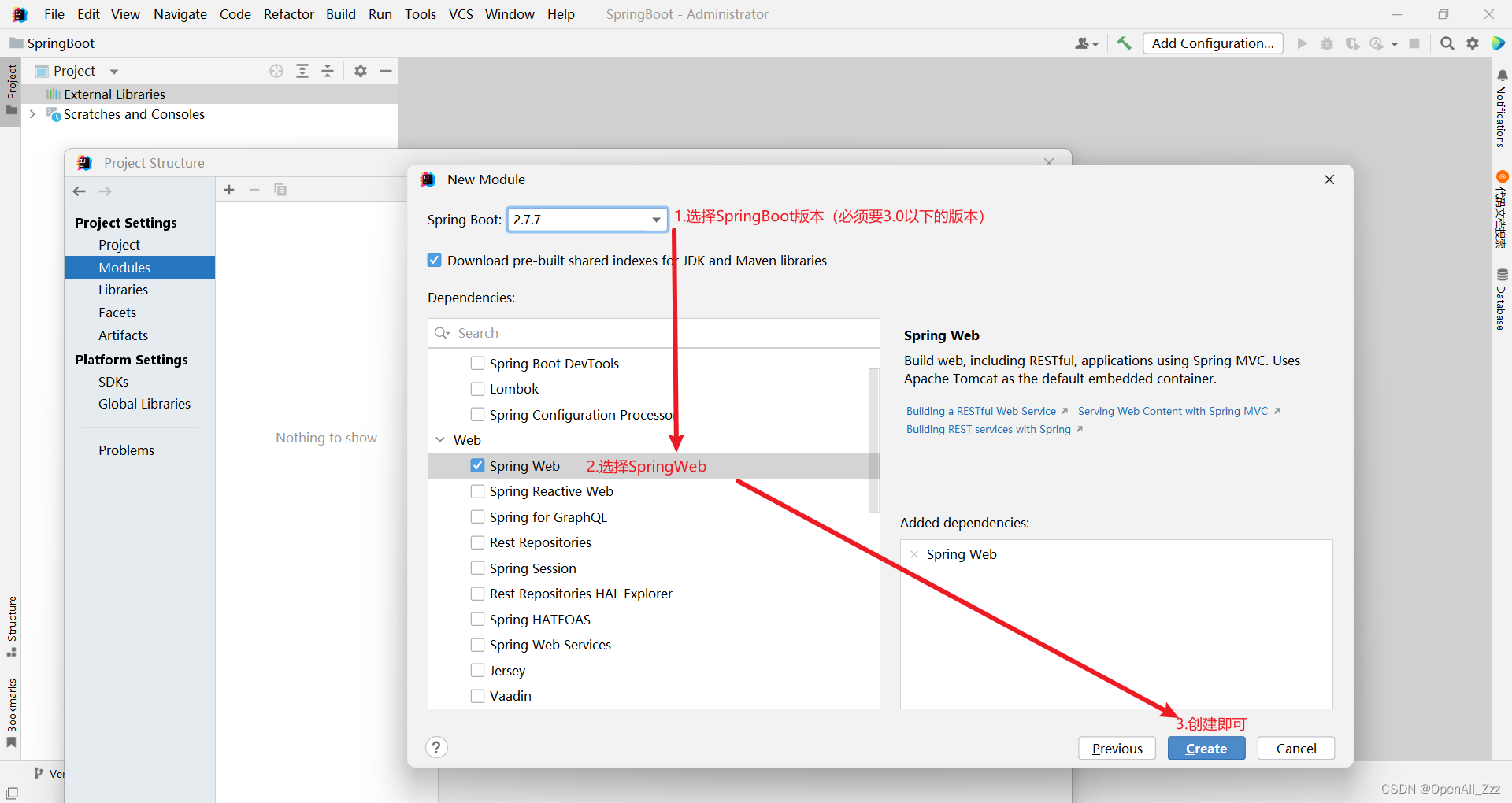The width and height of the screenshot is (1512, 803).
Task: Uncheck Spring Web dependency
Action: 477,465
